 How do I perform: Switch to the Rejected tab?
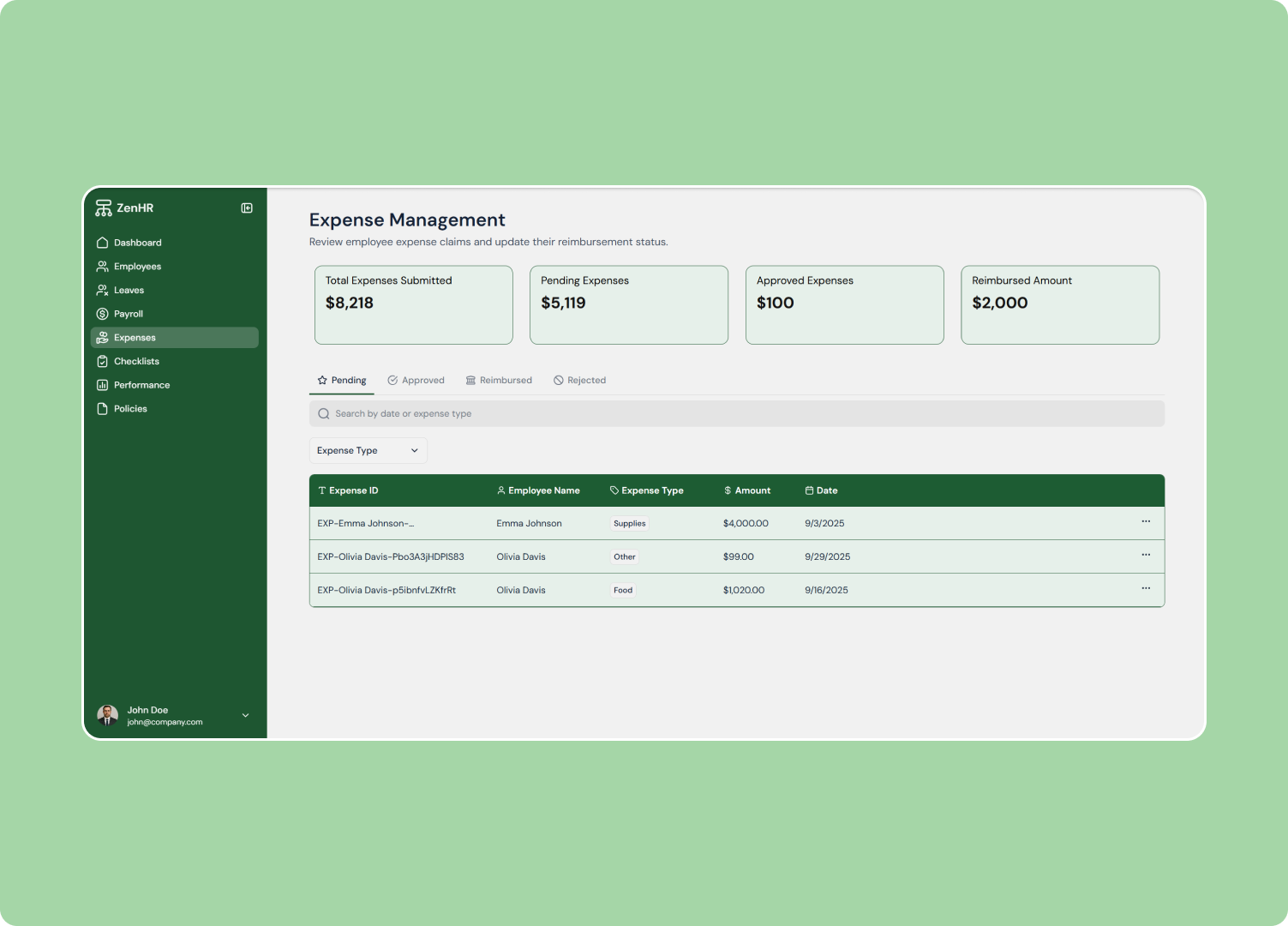tap(580, 381)
